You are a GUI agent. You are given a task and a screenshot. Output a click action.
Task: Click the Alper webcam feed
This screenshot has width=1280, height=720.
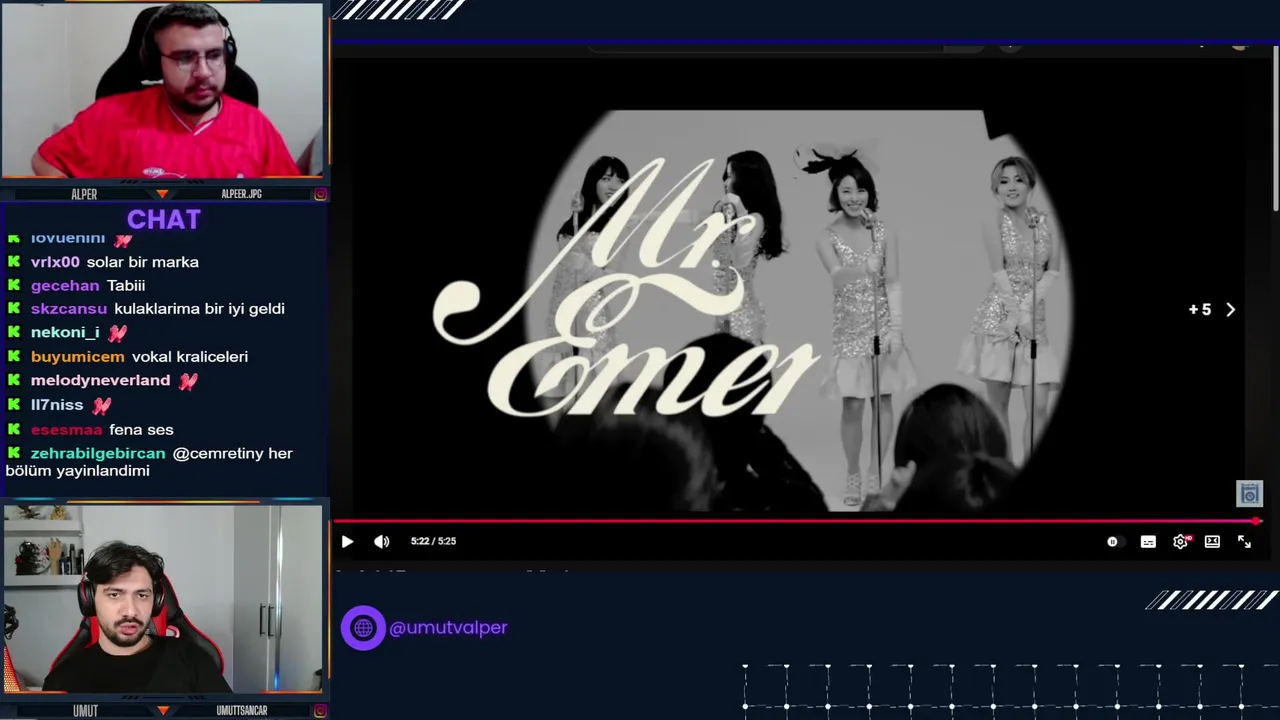pyautogui.click(x=162, y=91)
